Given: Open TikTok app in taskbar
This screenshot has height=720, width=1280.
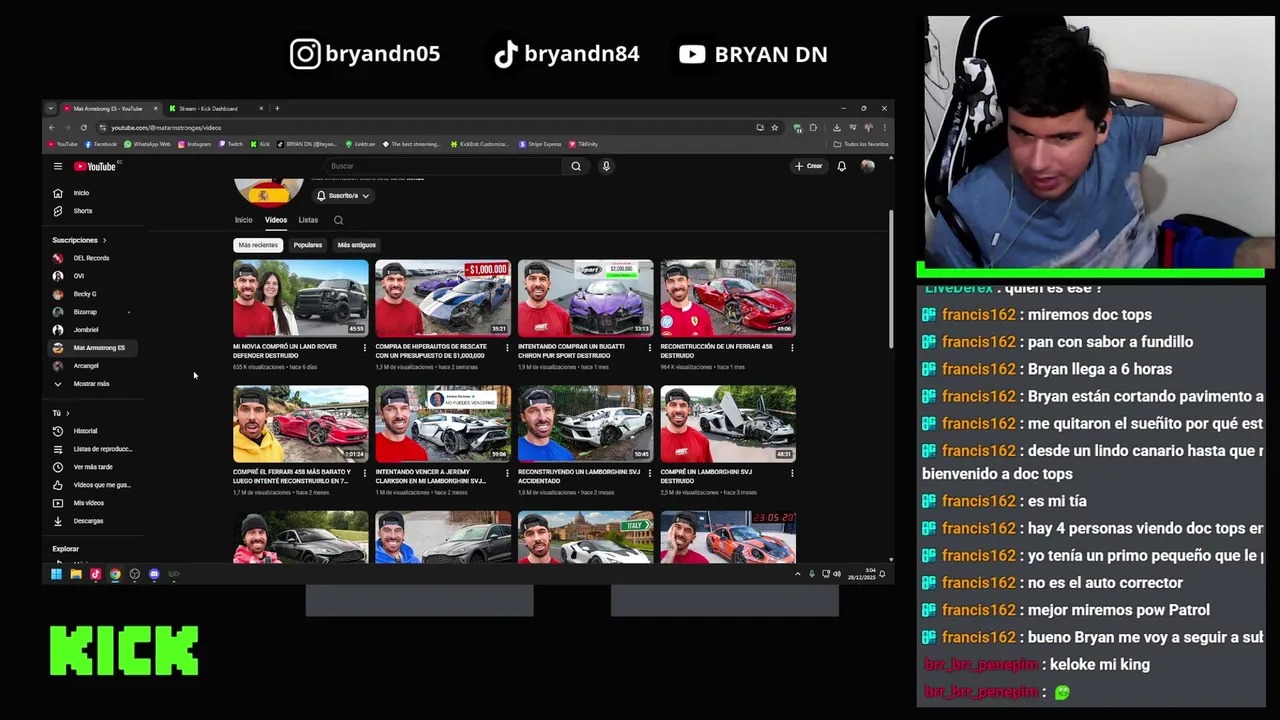Looking at the screenshot, I should pos(95,574).
